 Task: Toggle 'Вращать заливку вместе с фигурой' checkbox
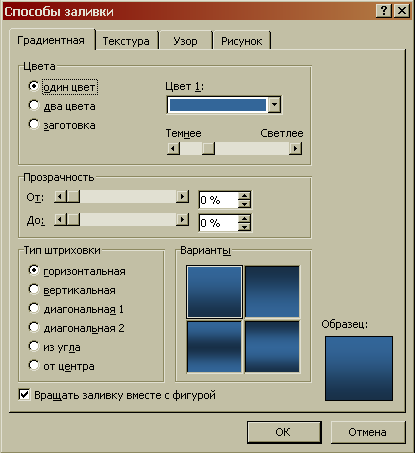click(x=24, y=395)
